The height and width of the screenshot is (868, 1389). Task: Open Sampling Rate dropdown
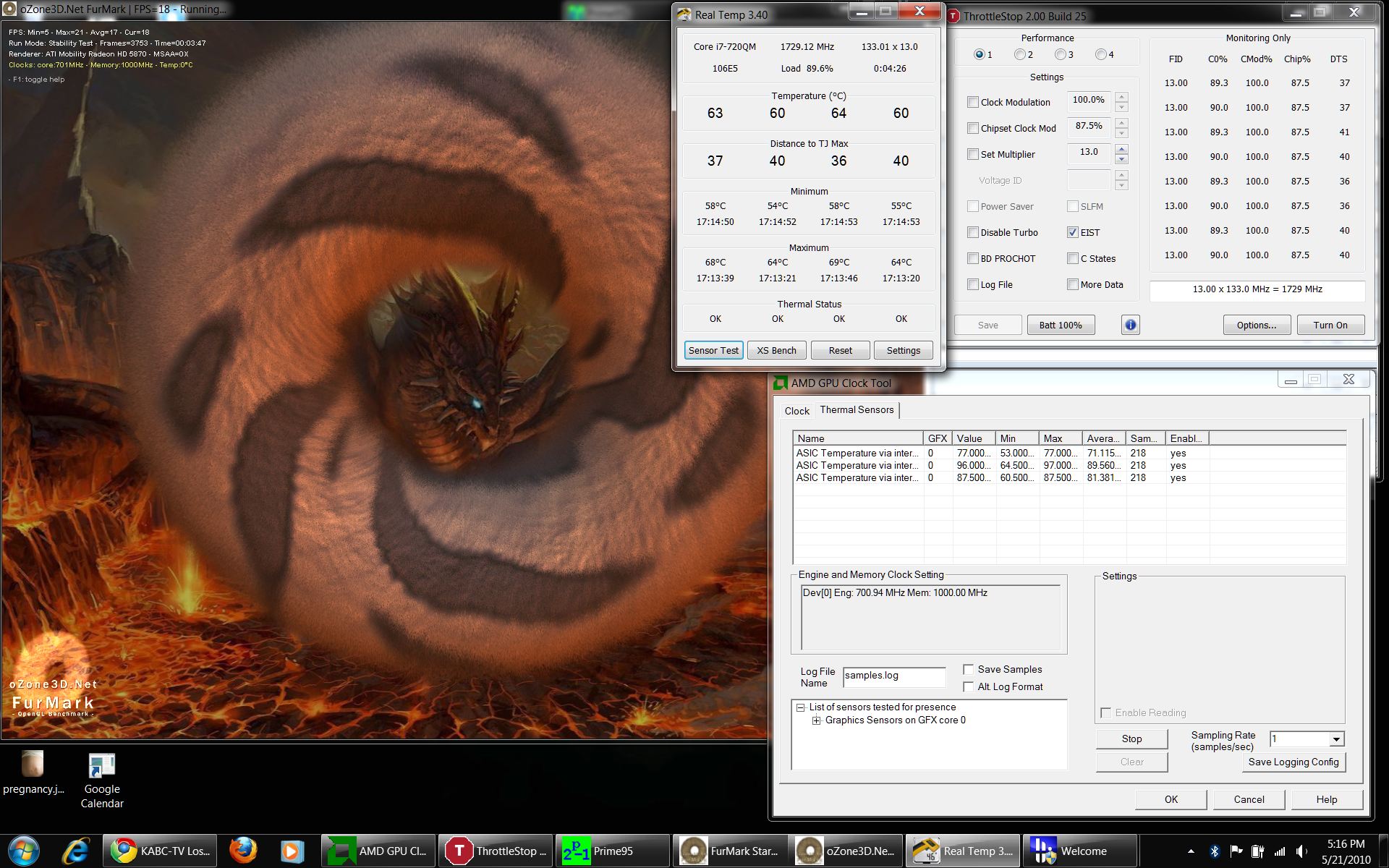(x=1337, y=739)
